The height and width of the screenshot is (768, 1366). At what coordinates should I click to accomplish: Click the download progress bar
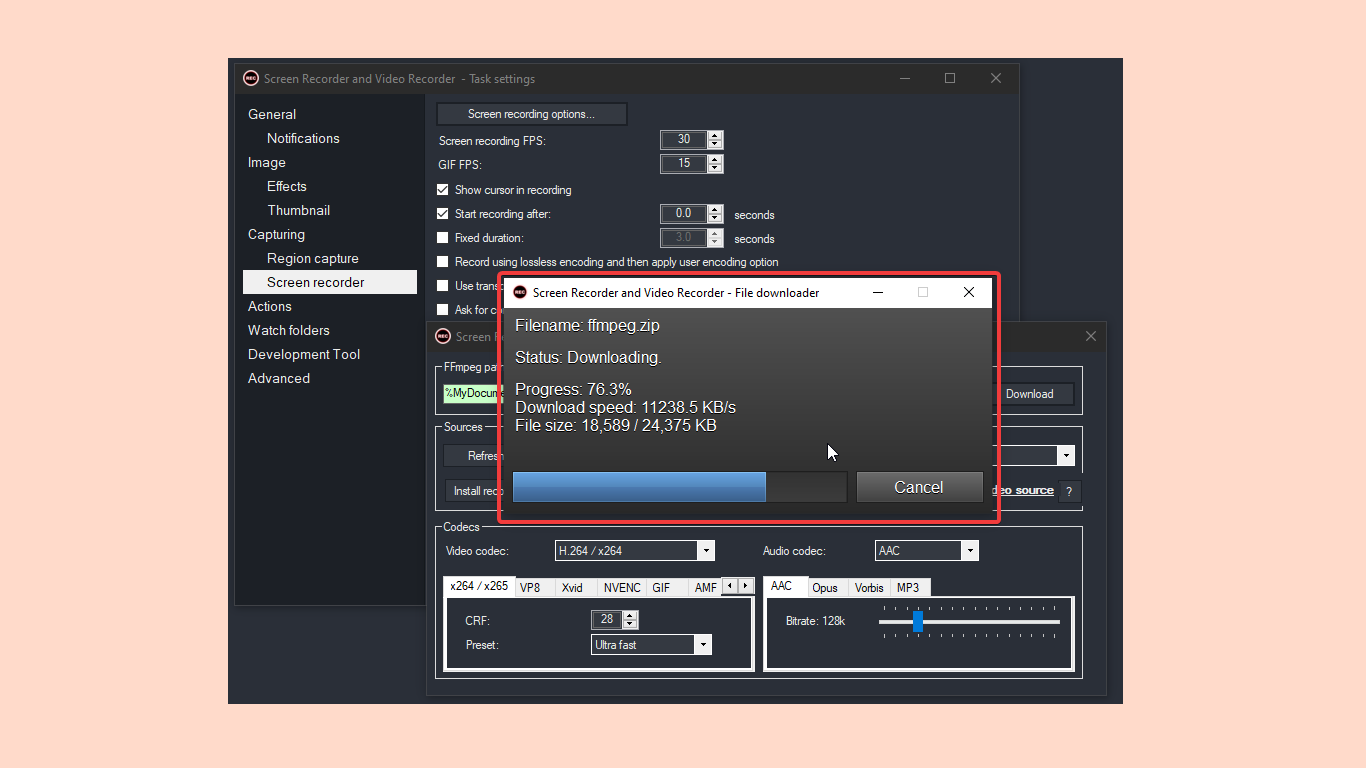point(679,487)
